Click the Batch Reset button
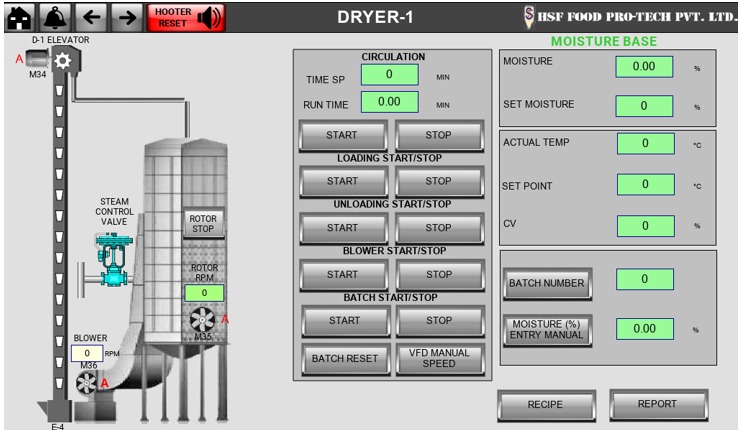 (x=342, y=358)
